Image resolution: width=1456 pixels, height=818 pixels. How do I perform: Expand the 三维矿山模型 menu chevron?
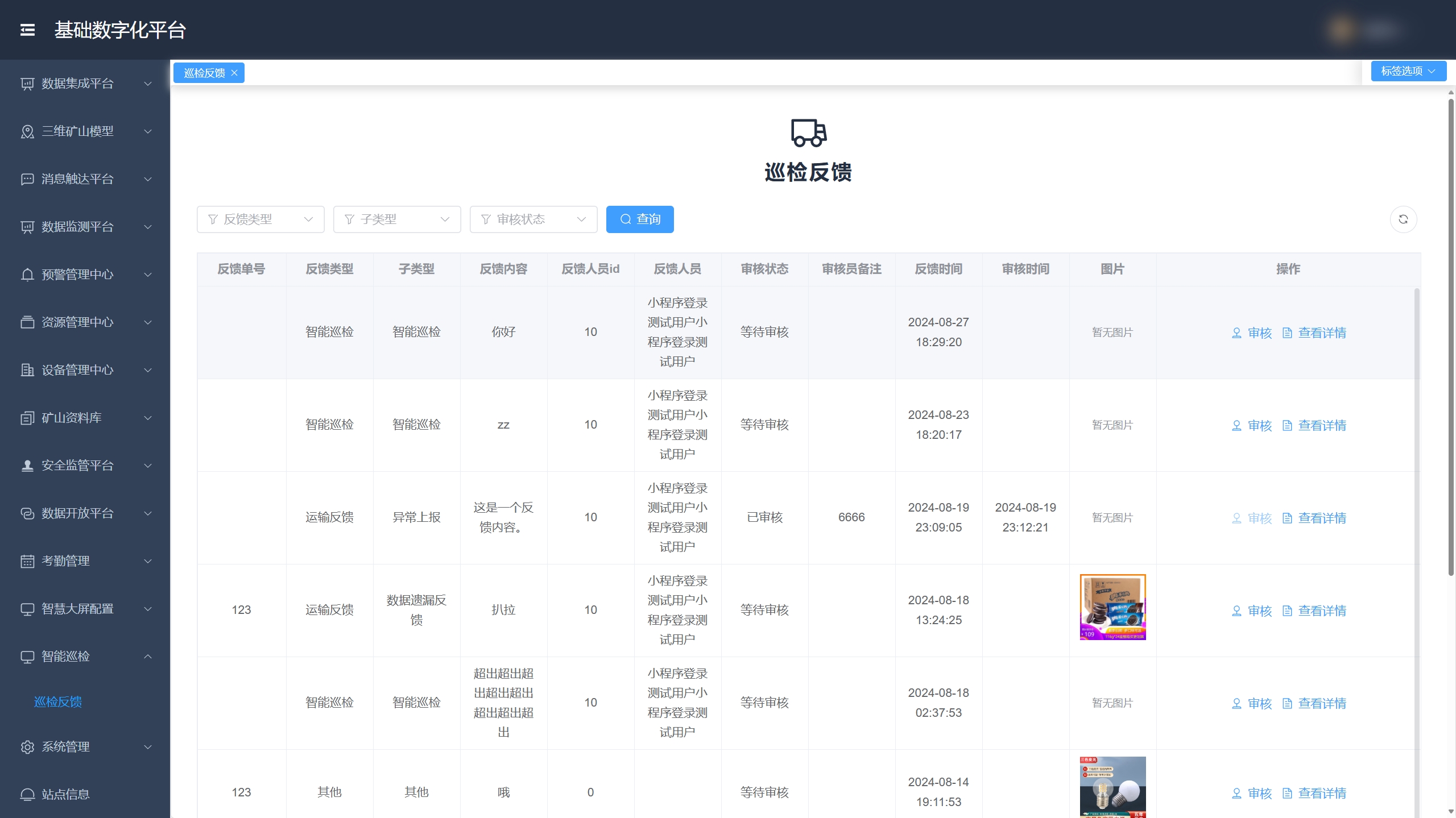[x=148, y=132]
